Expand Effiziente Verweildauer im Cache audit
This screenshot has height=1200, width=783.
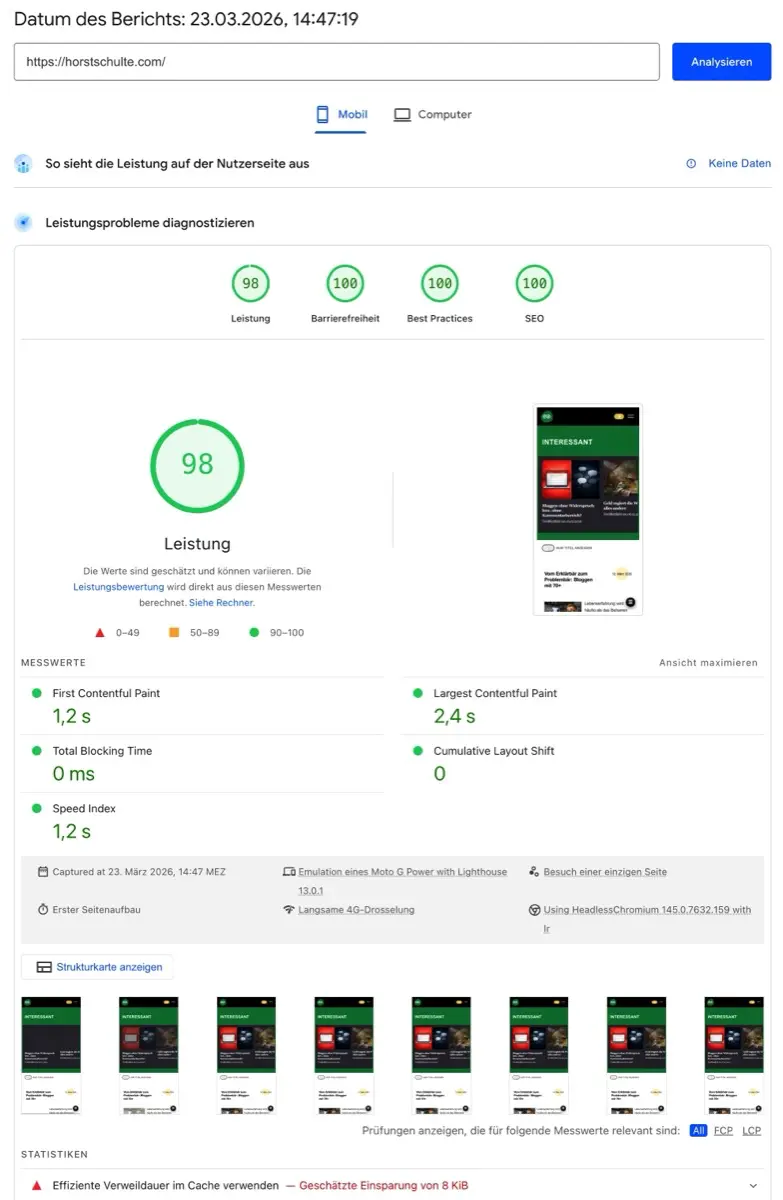pos(392,1185)
